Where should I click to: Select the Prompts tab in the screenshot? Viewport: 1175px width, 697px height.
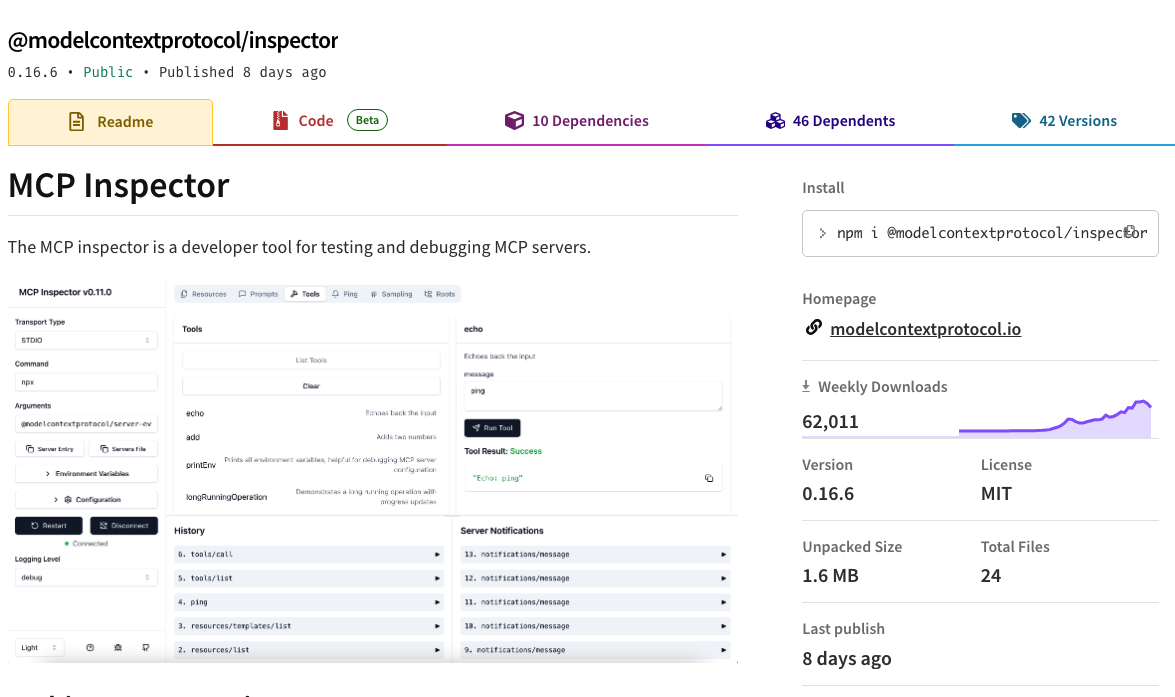tap(259, 294)
